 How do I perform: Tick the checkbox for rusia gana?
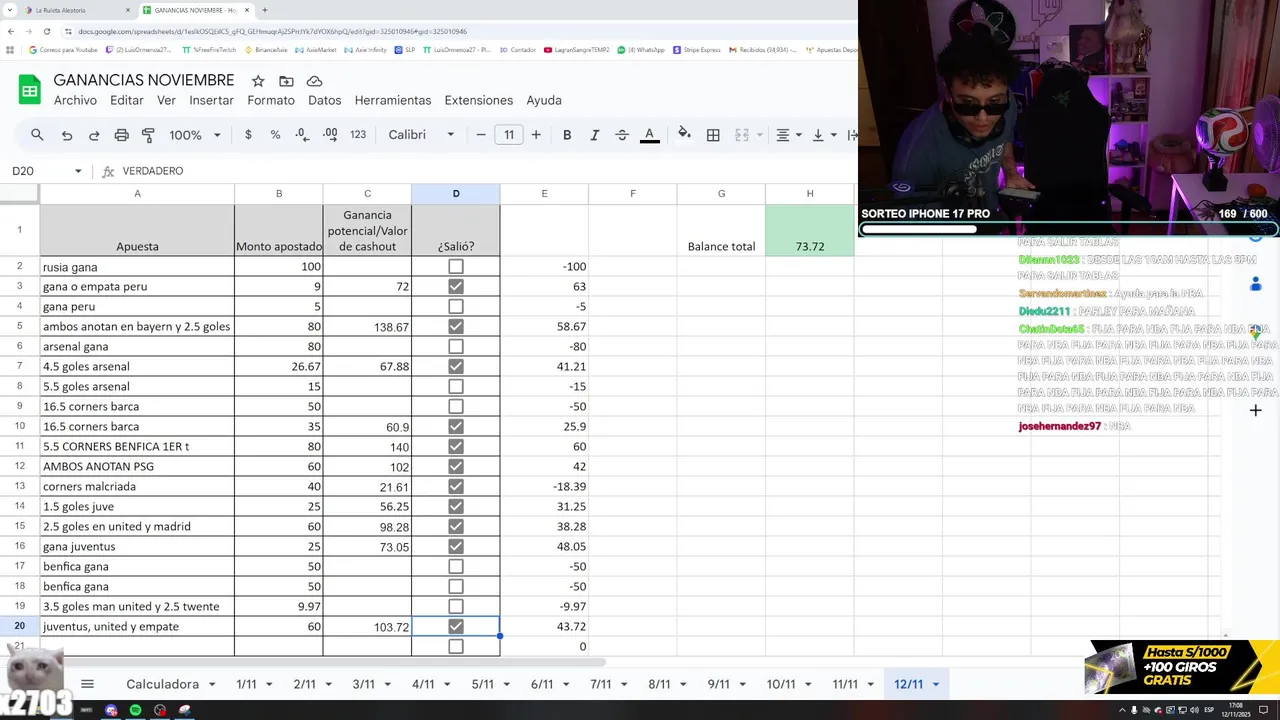(456, 267)
